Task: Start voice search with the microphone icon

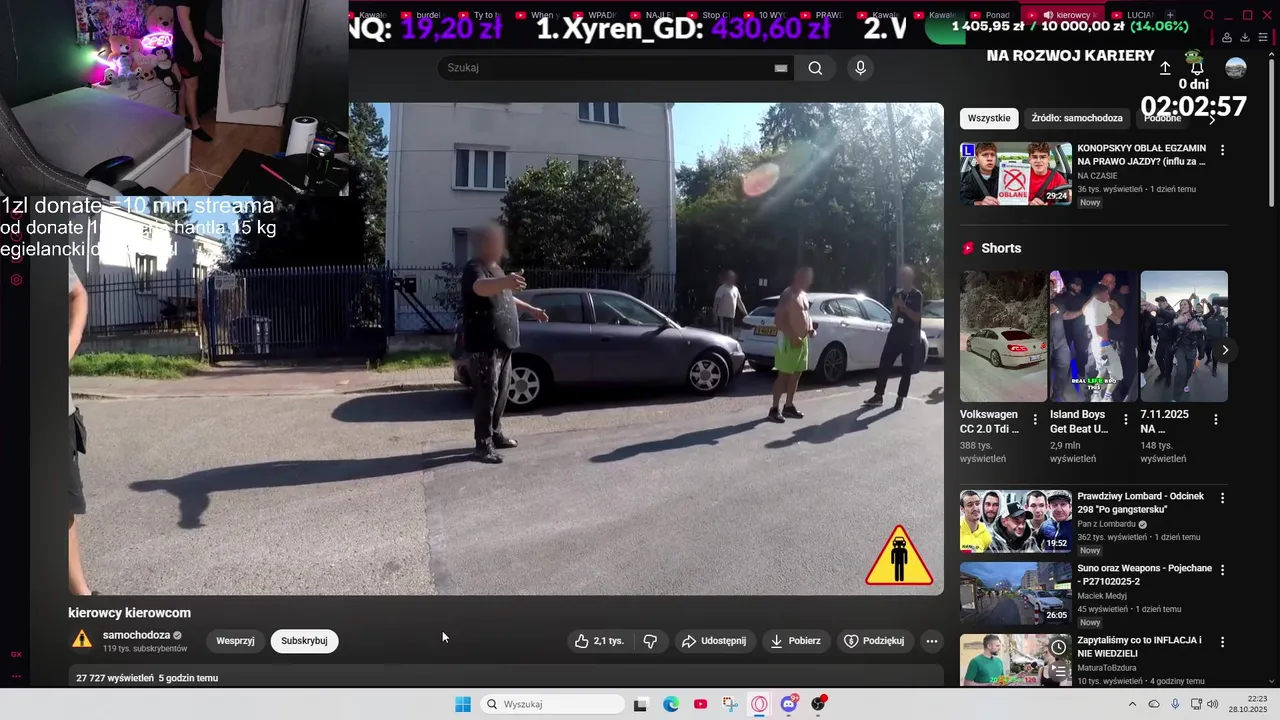Action: tap(860, 68)
